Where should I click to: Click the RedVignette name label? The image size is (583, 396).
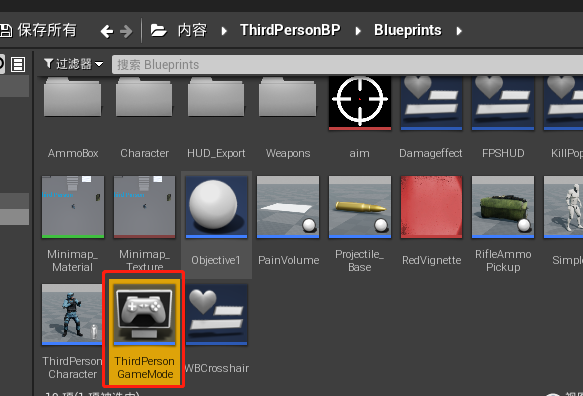pos(431,260)
